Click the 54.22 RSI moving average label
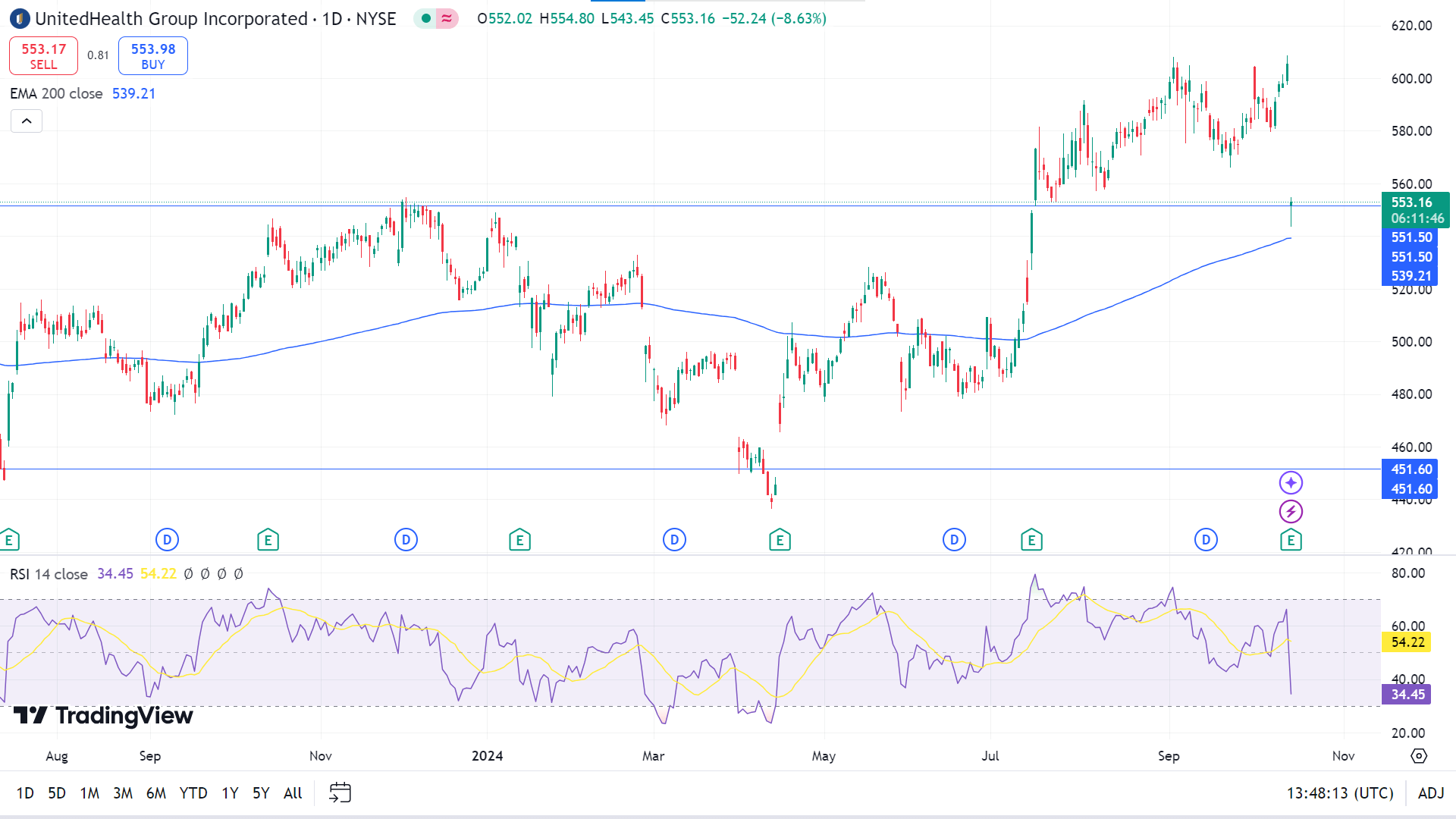The height and width of the screenshot is (819, 1456). (1407, 642)
